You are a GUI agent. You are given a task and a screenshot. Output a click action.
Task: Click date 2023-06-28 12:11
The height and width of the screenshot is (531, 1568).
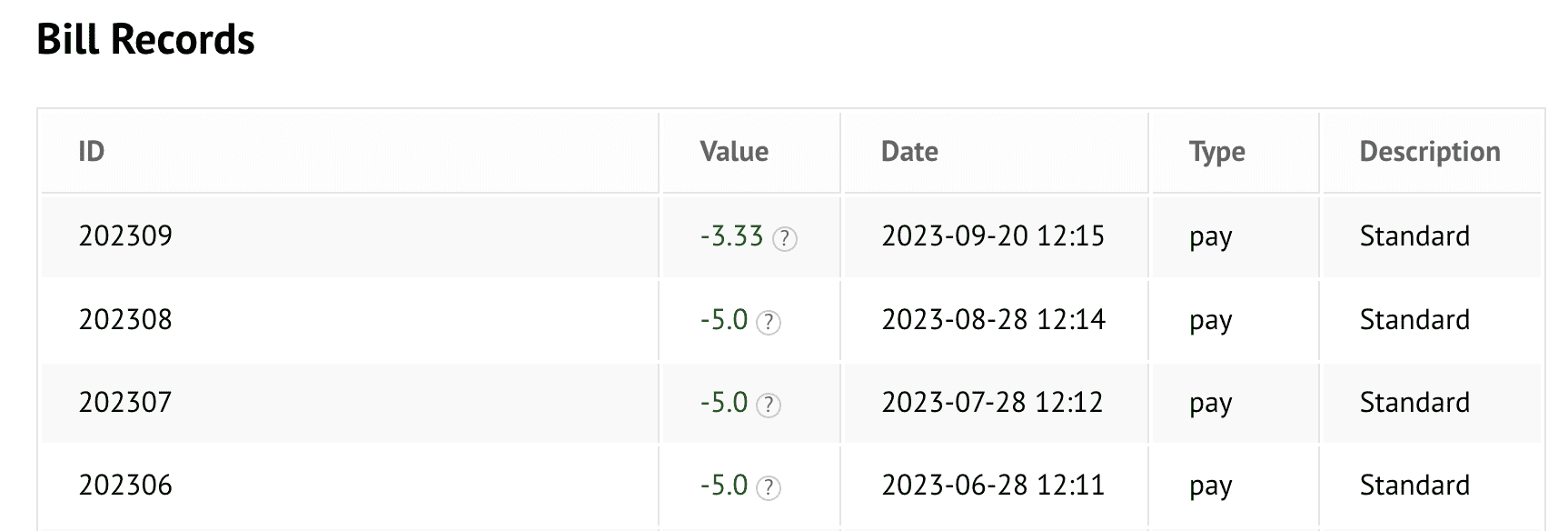993,486
